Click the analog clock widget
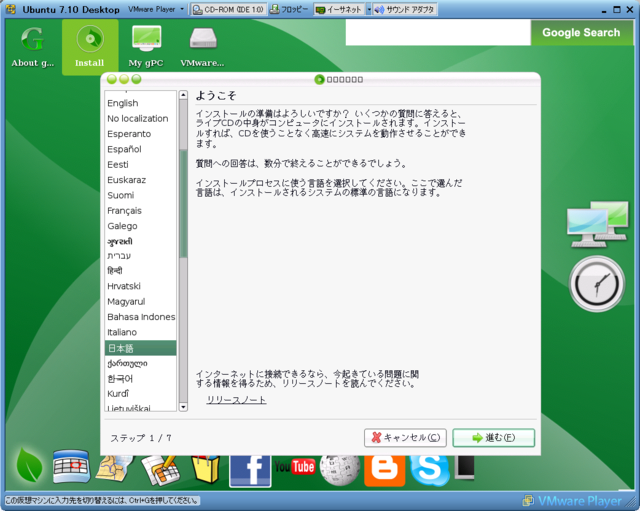Viewport: 640px width, 511px height. 597,284
